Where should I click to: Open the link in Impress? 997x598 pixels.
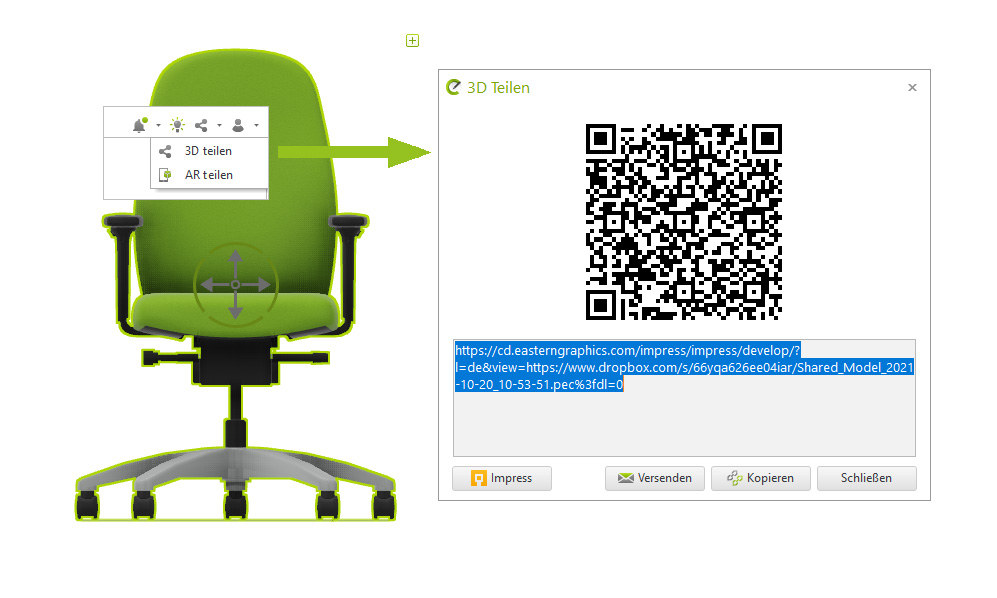(502, 478)
